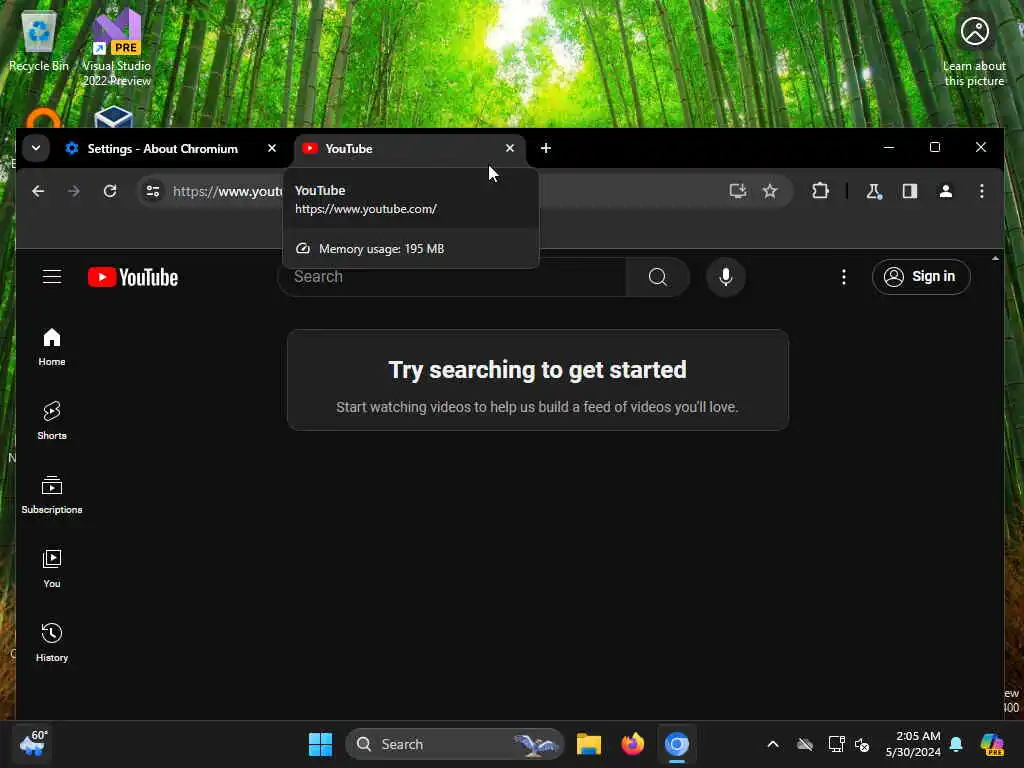The width and height of the screenshot is (1024, 768).
Task: Open a new tab with plus button
Action: tap(546, 148)
